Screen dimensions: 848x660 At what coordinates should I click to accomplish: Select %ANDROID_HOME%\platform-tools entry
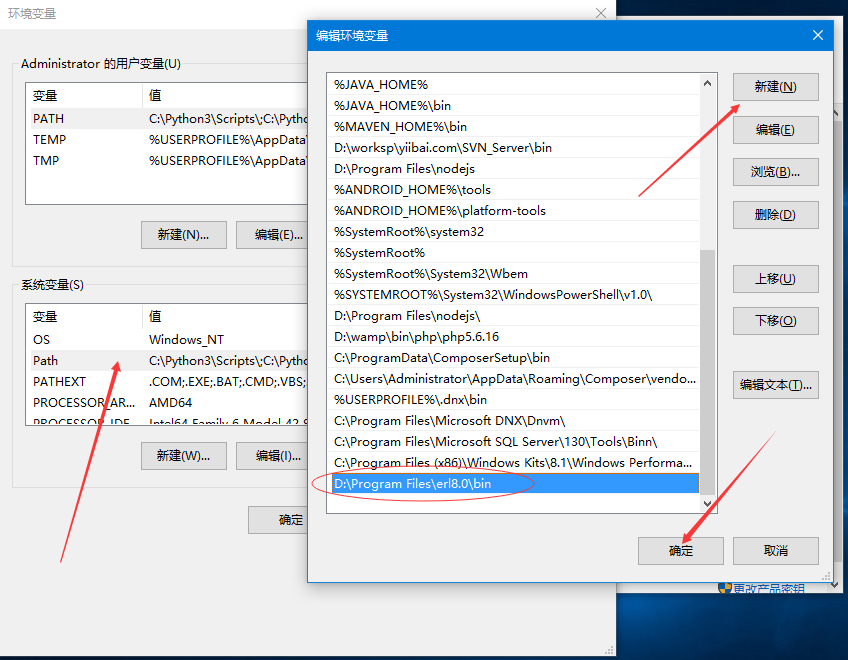513,211
